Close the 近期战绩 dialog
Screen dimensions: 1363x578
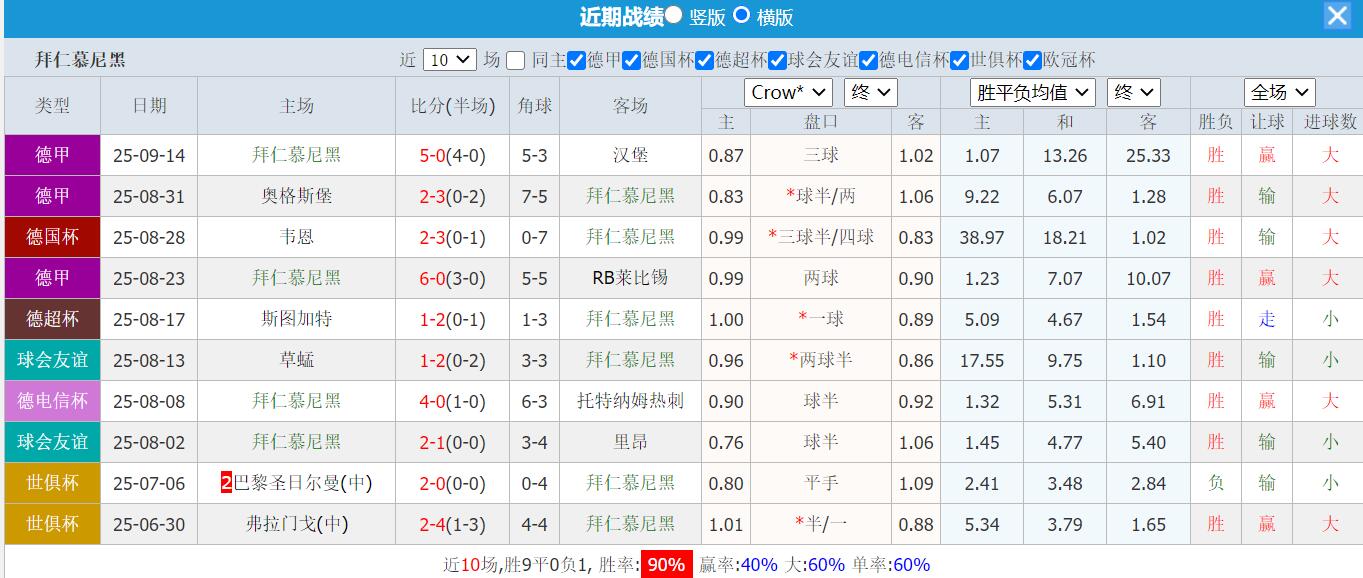point(1337,15)
